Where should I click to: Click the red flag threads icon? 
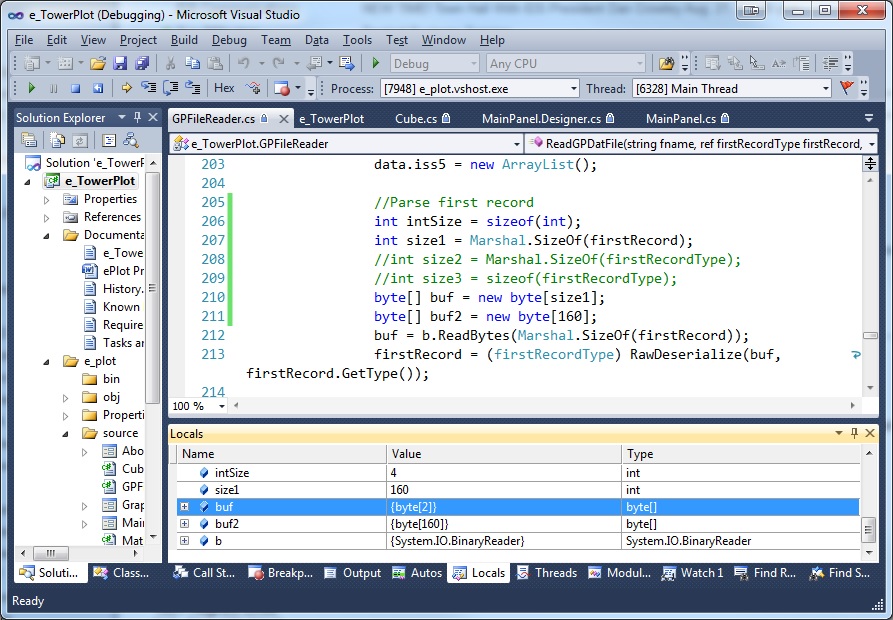click(848, 88)
